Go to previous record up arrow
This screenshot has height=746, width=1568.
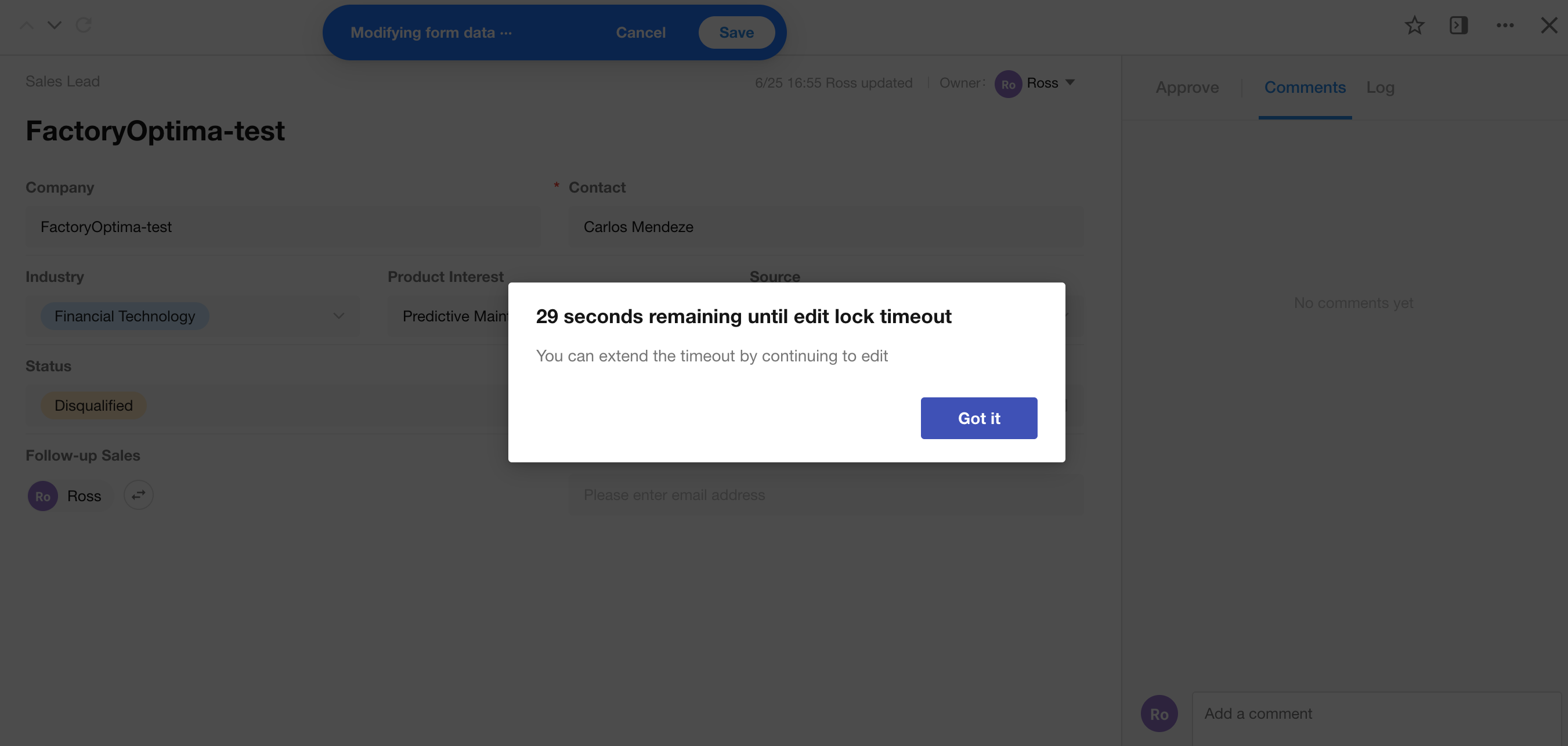click(x=27, y=26)
